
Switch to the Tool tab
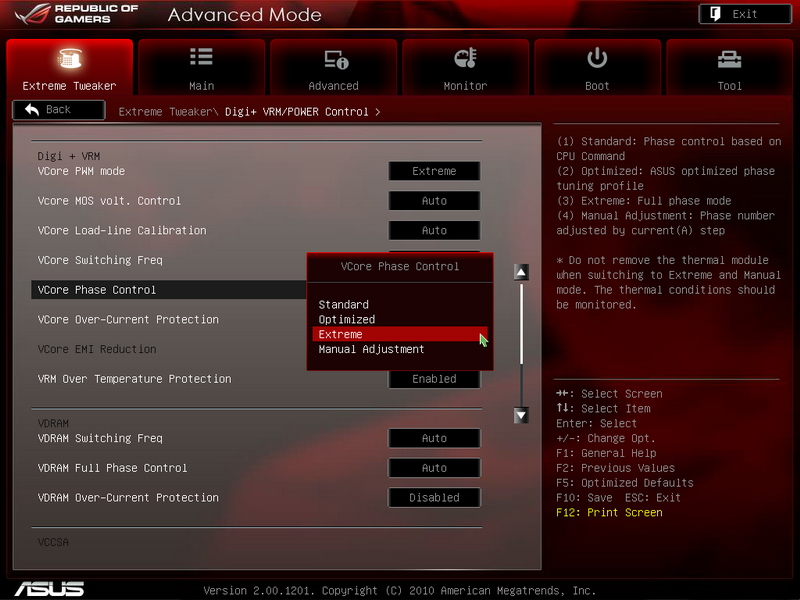click(x=730, y=67)
